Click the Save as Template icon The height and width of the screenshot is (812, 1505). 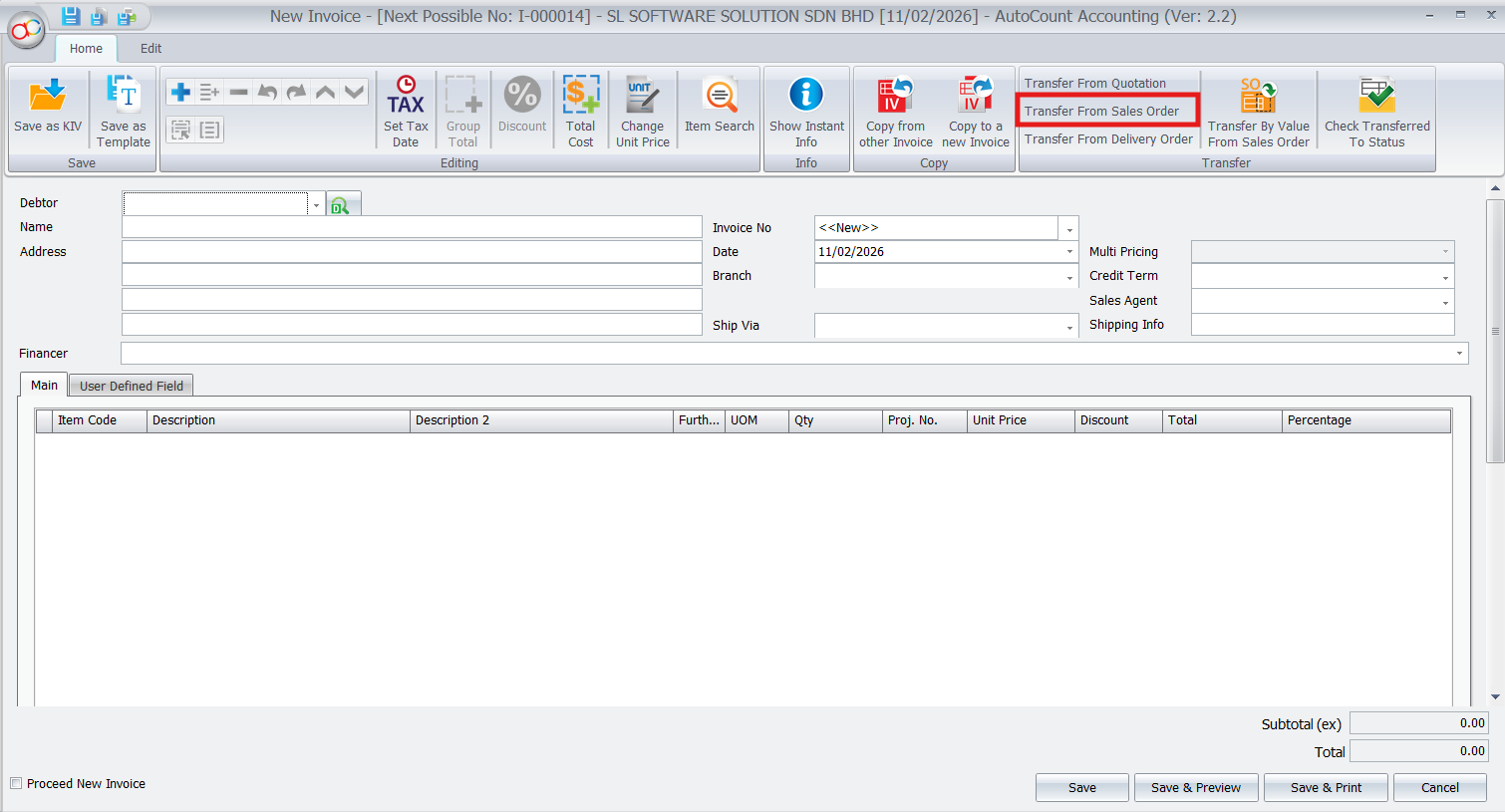[x=124, y=96]
